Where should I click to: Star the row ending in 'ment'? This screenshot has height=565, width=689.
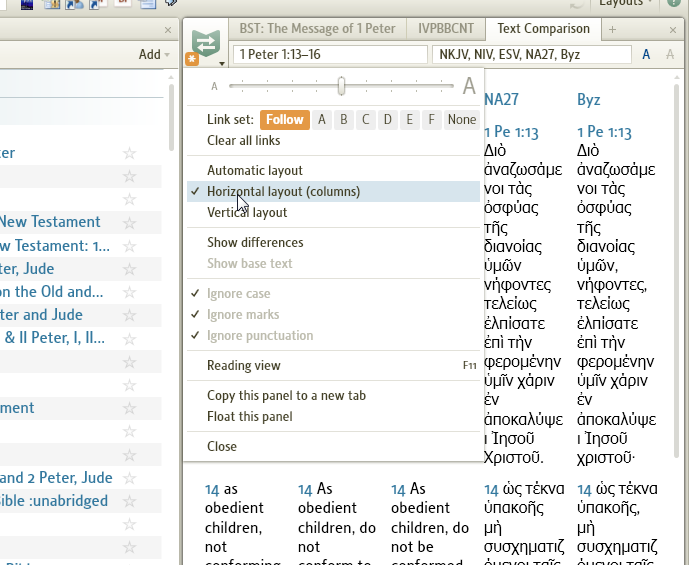click(129, 408)
